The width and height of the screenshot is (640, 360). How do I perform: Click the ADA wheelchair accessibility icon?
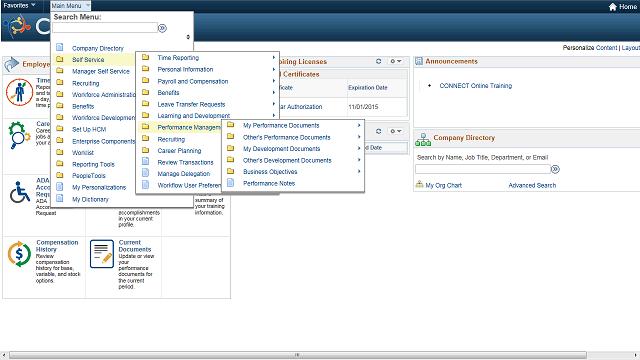pos(20,192)
